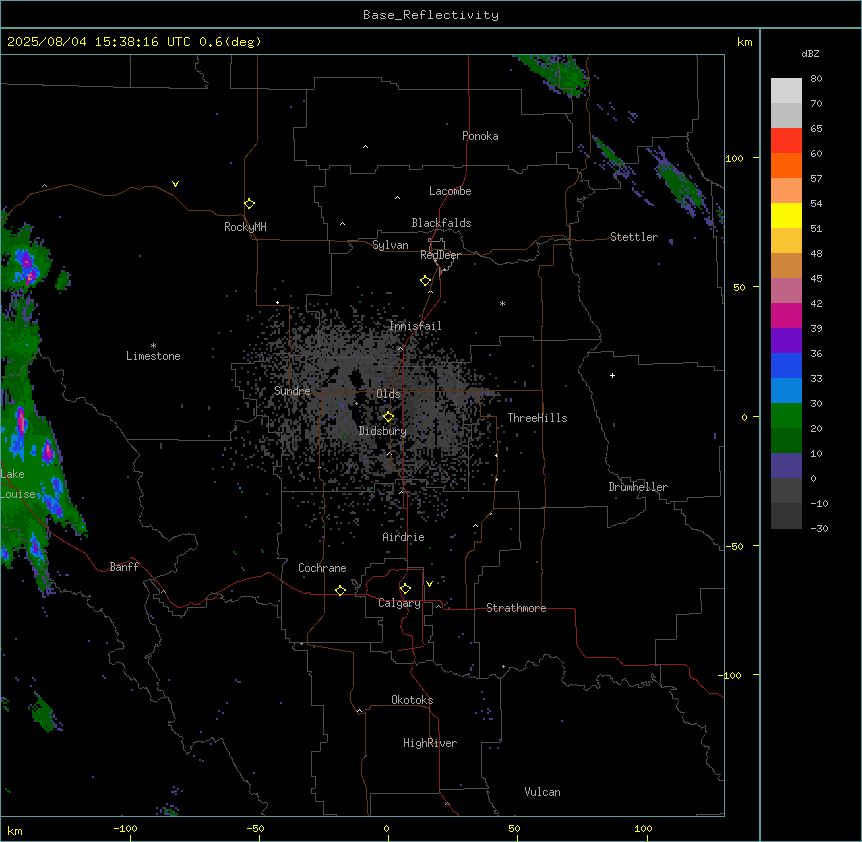This screenshot has height=842, width=862.
Task: Click the yellow diamond marker south of RedDeer
Action: click(426, 281)
